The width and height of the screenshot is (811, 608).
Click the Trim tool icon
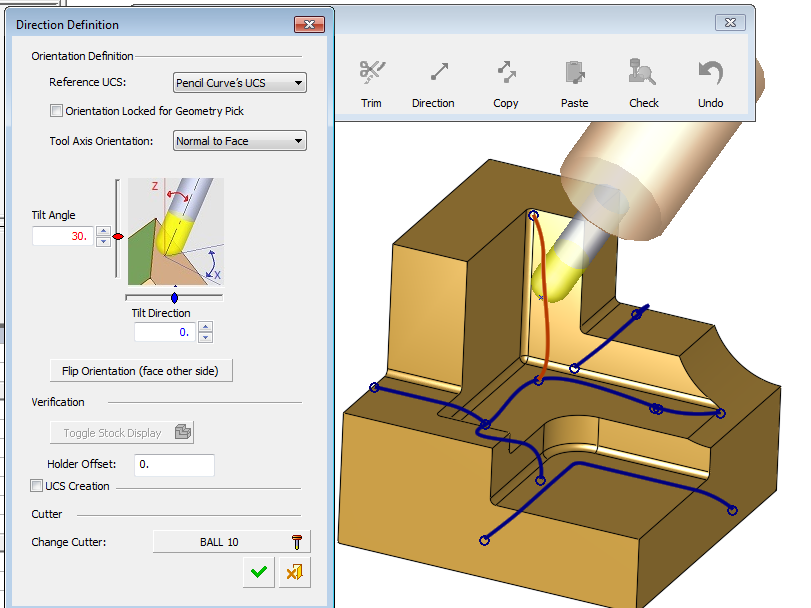click(371, 74)
